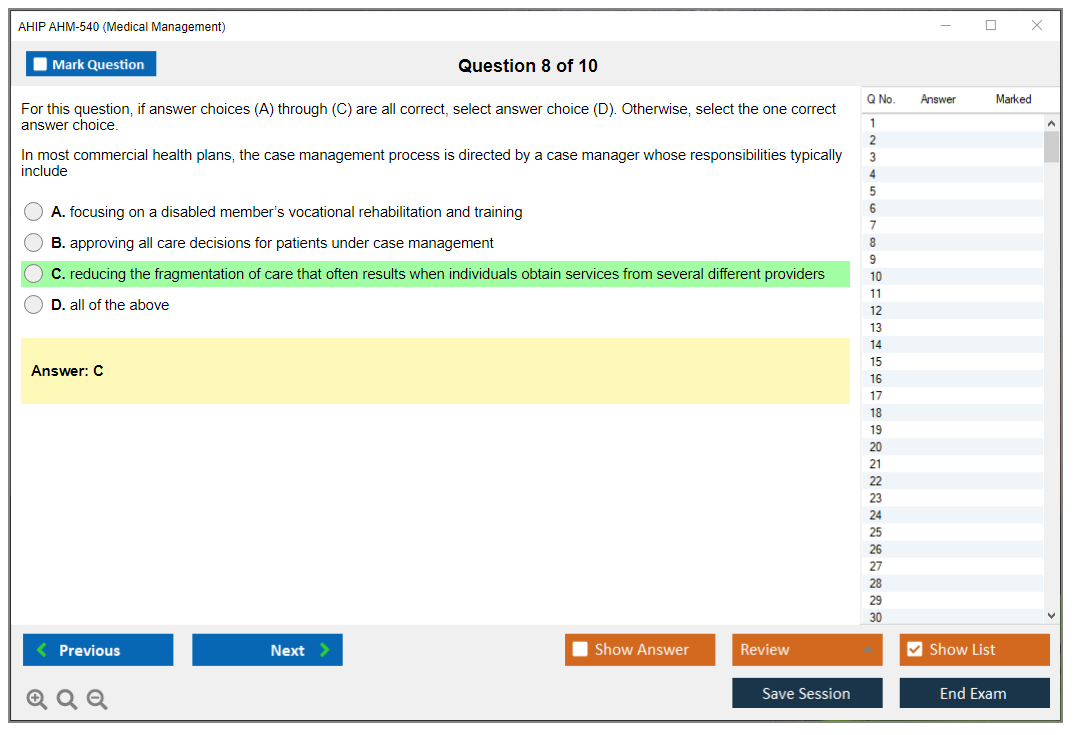1075x735 pixels.
Task: Enable the Show Answer checkbox
Action: pos(581,650)
